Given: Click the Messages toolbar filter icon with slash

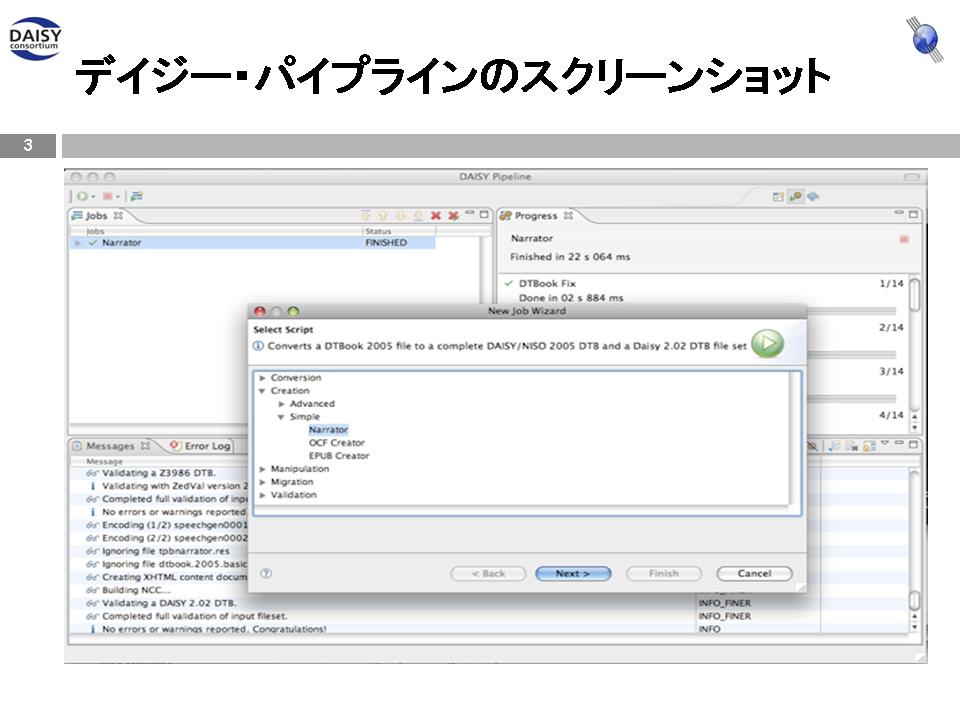Looking at the screenshot, I should tap(813, 446).
